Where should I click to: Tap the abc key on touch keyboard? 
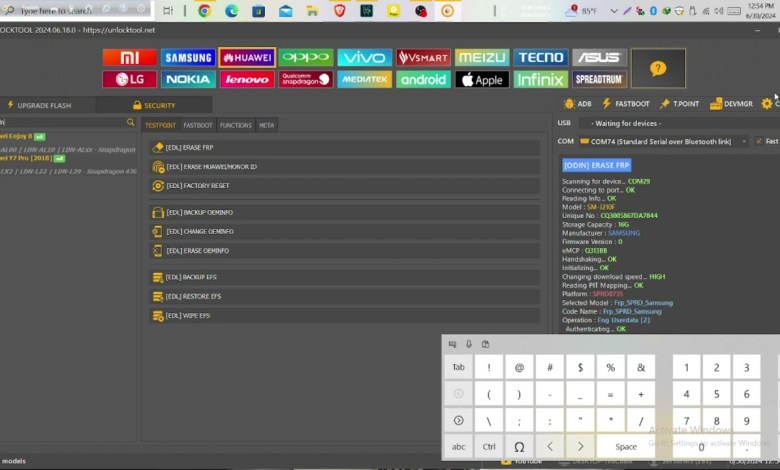coord(458,447)
